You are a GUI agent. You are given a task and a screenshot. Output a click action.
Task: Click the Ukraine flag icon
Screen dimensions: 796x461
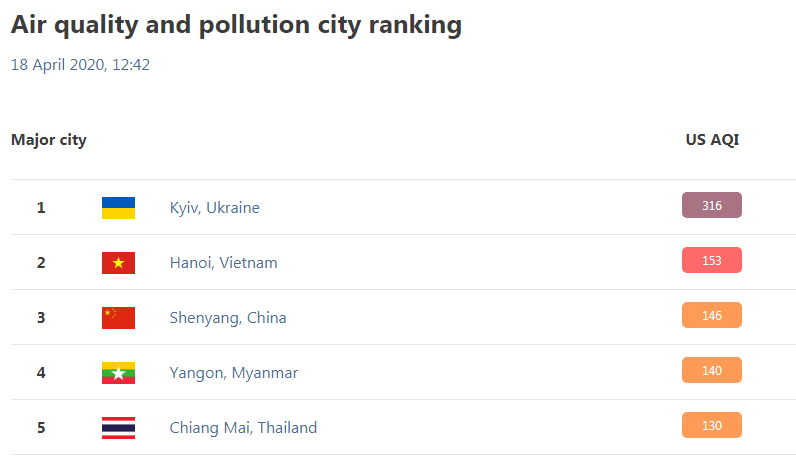coord(118,208)
